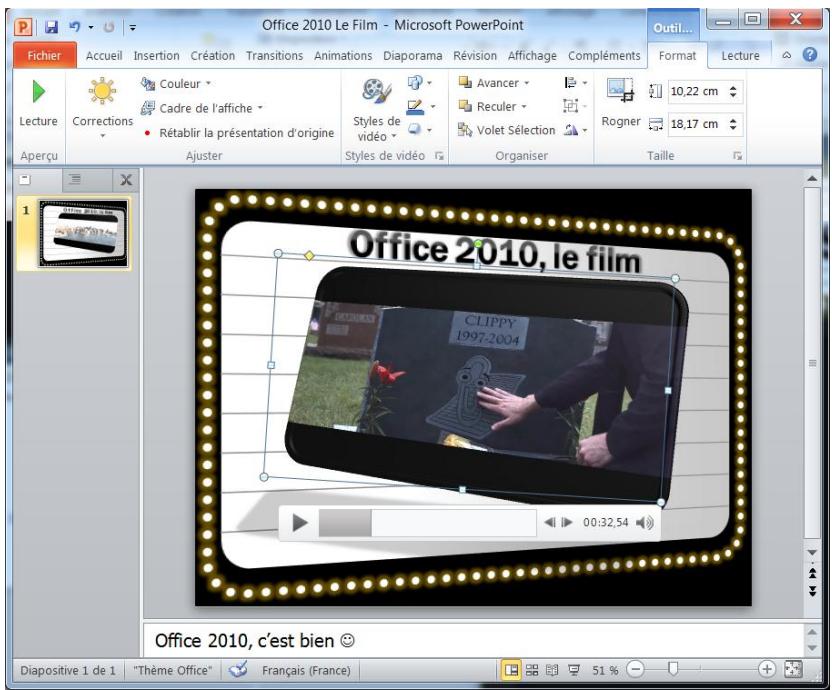Open the Align objects icon menu
Image resolution: width=832 pixels, height=690 pixels.
tap(576, 83)
